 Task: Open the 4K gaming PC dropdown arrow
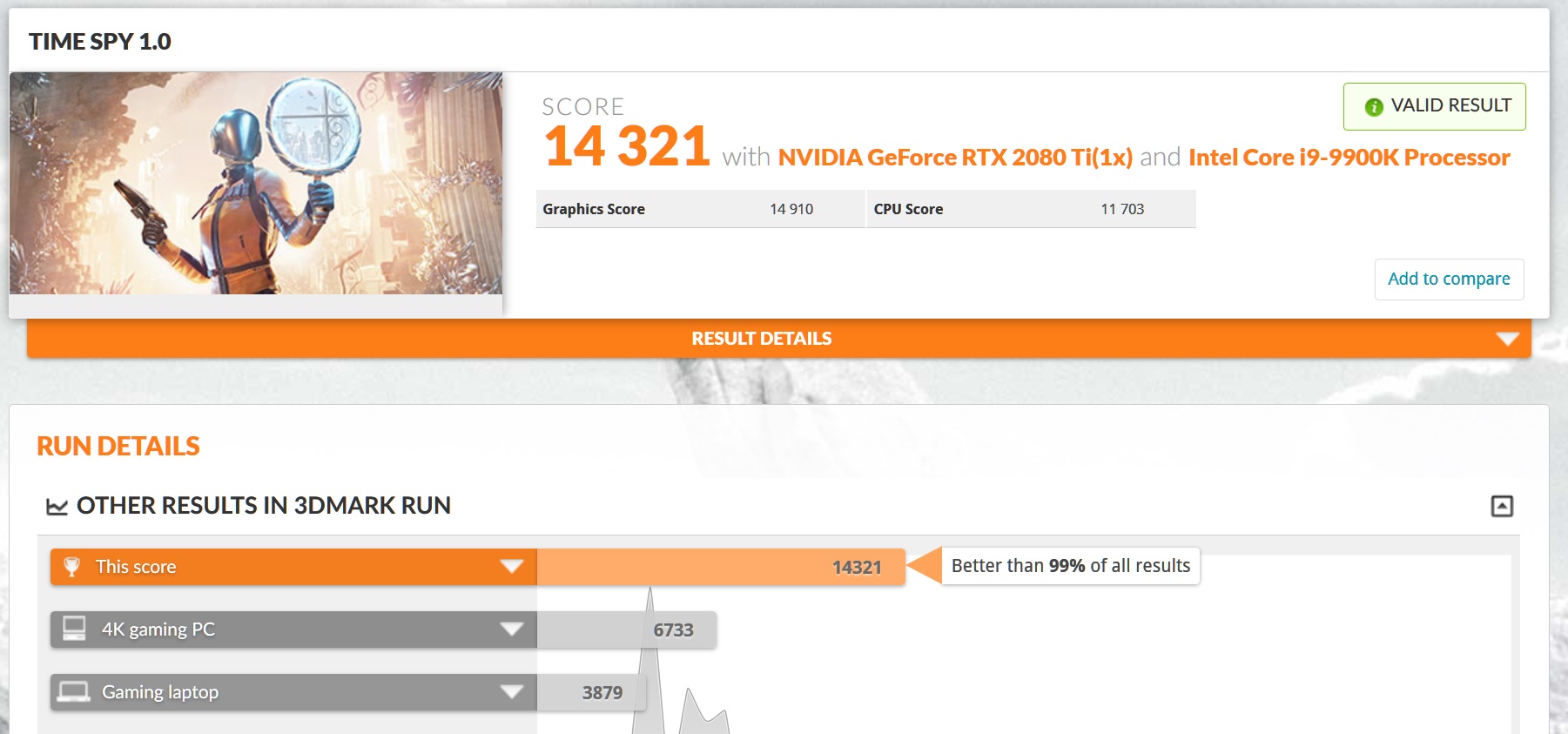511,630
